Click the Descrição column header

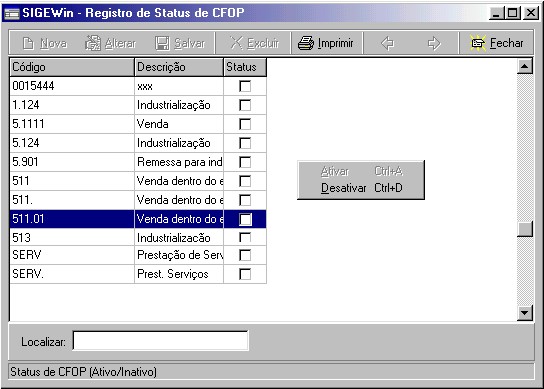[179, 67]
